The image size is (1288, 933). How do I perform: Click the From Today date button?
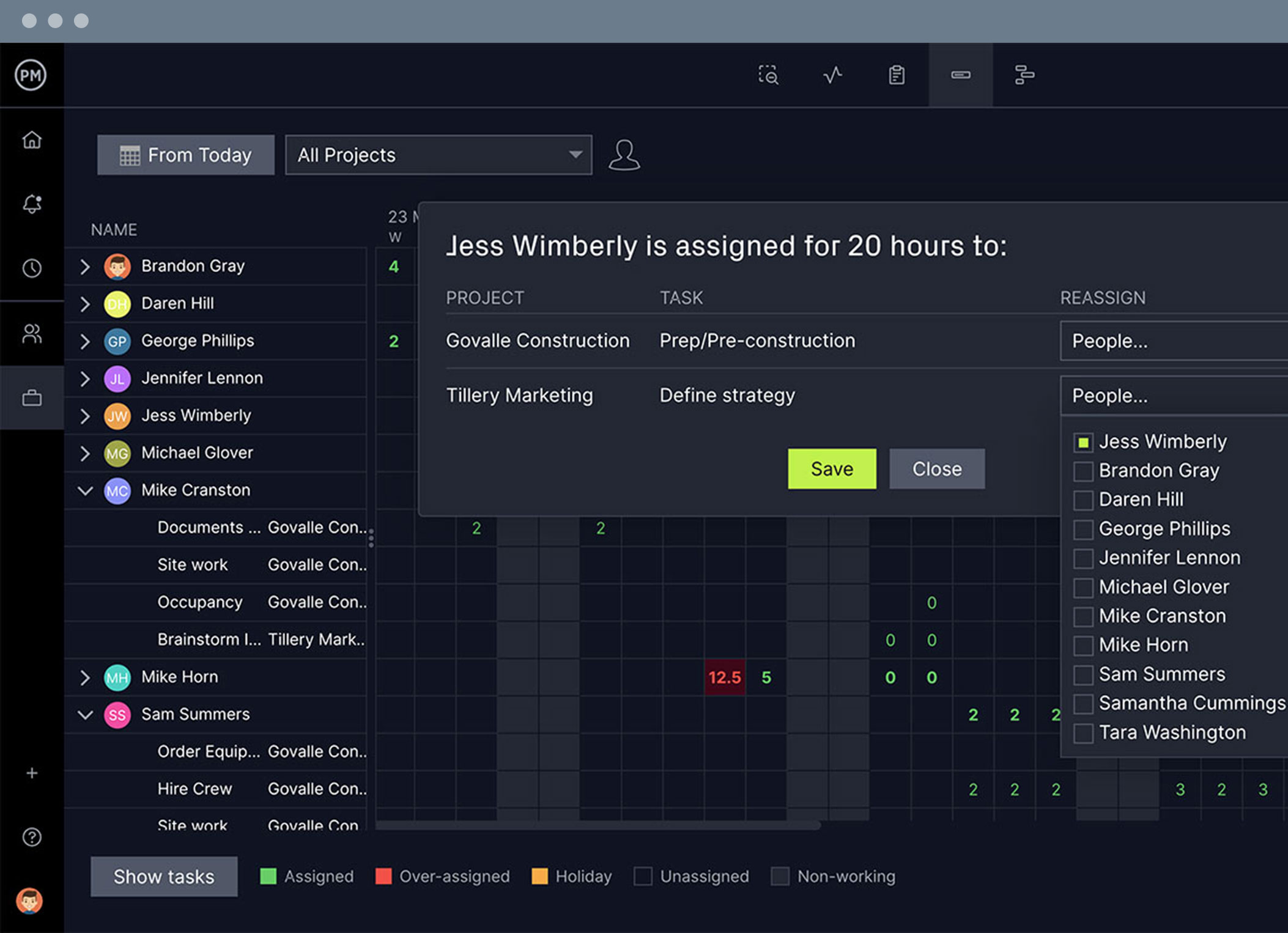(x=185, y=155)
